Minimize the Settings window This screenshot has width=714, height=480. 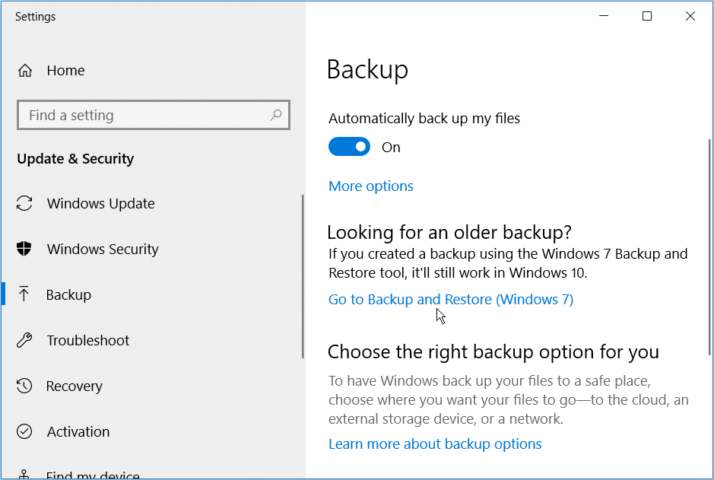[604, 16]
